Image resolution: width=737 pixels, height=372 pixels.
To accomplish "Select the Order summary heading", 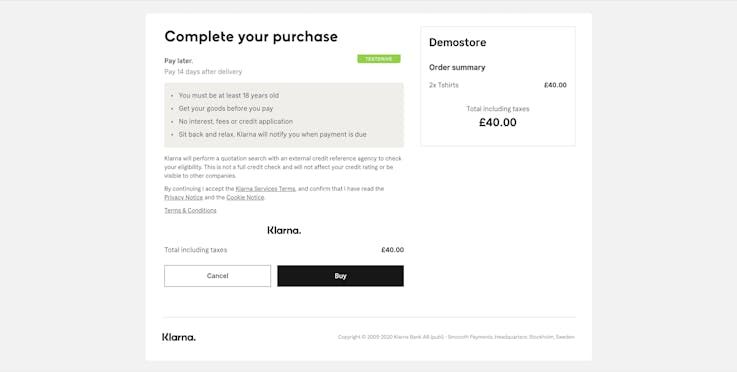I will (x=457, y=67).
